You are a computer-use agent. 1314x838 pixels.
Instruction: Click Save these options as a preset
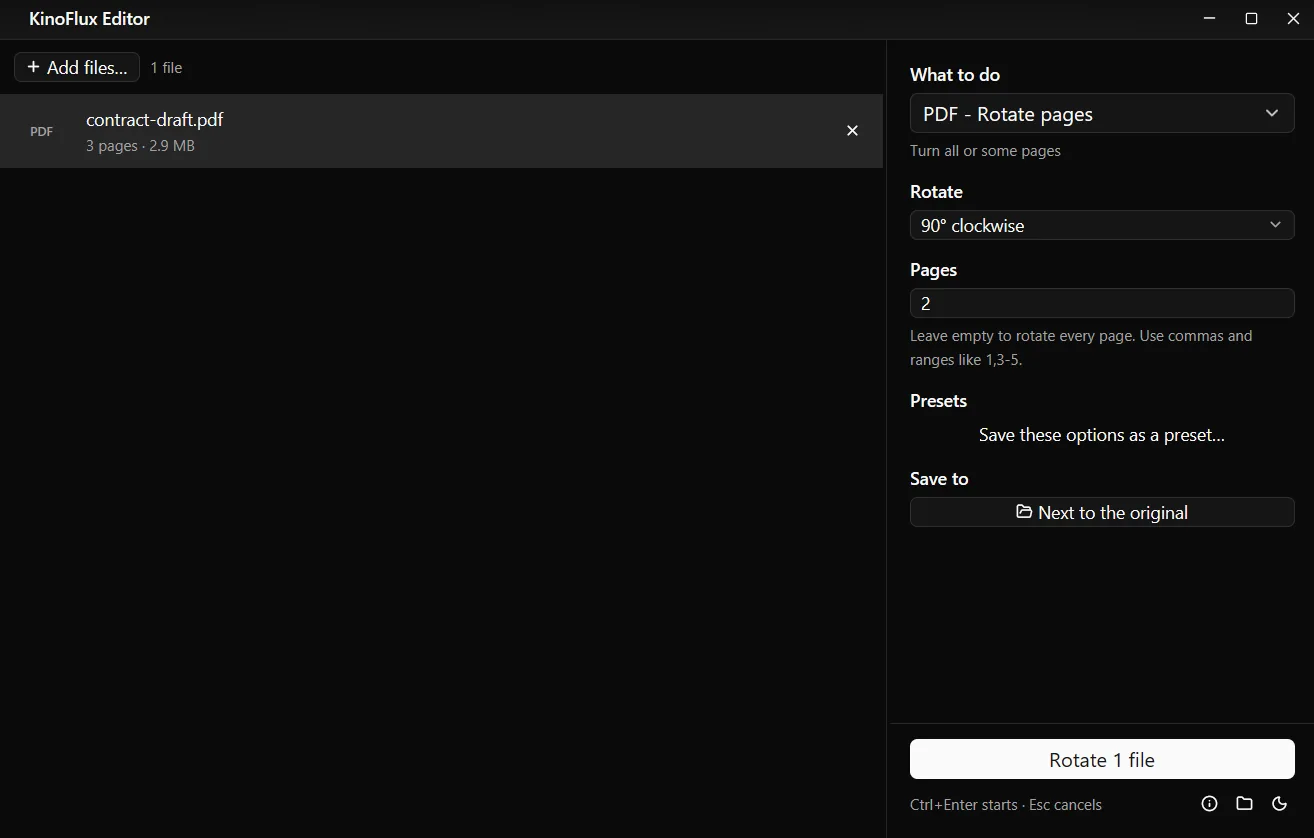pyautogui.click(x=1102, y=435)
